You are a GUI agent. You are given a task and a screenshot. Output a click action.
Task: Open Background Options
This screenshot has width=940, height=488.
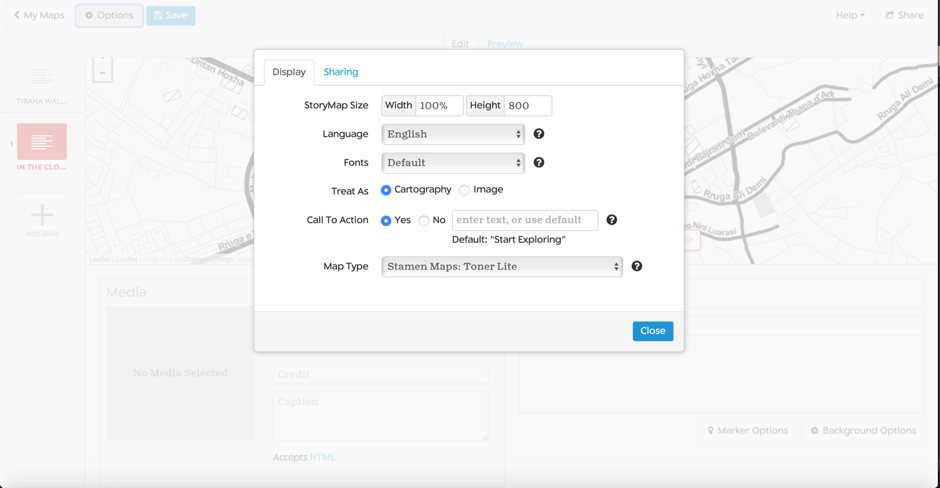coord(863,431)
